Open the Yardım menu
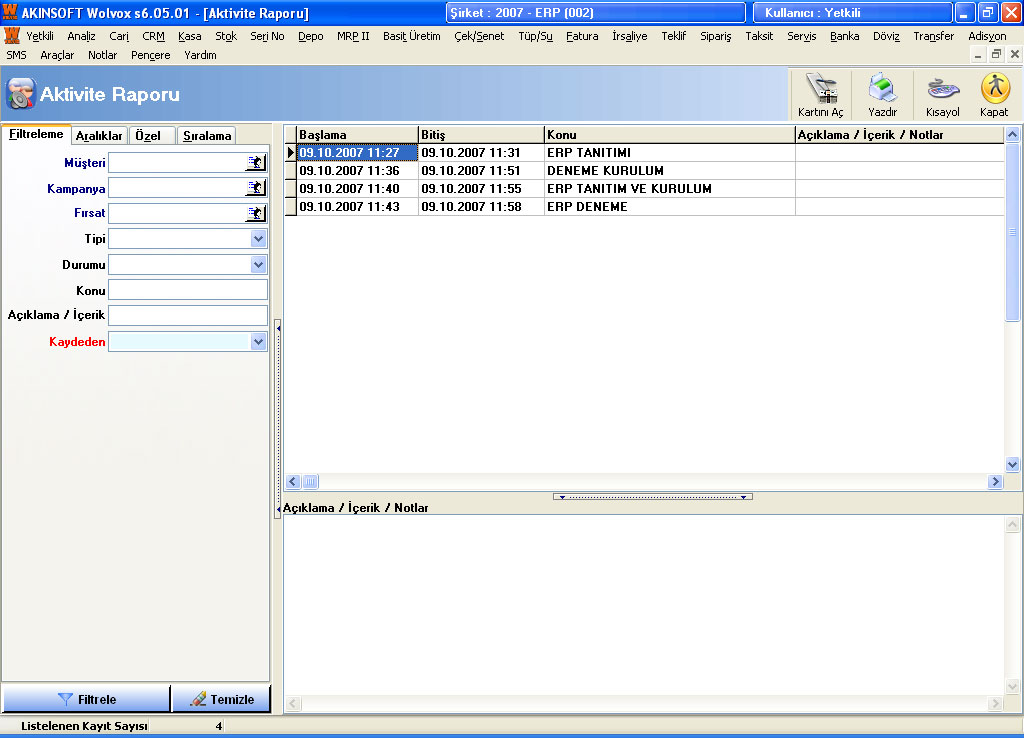 pyautogui.click(x=200, y=56)
